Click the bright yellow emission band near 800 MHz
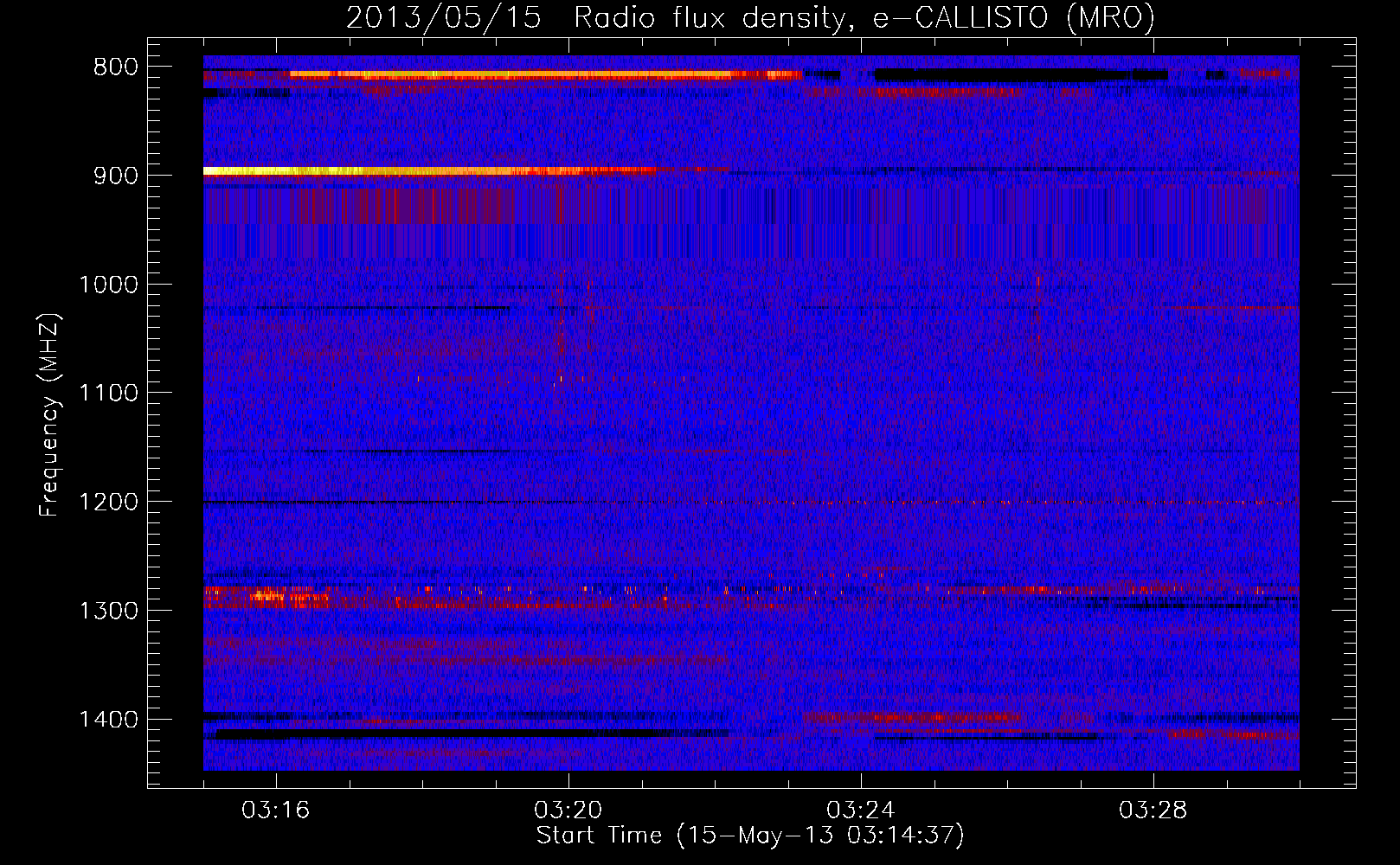This screenshot has height=865, width=1400. tap(545, 75)
